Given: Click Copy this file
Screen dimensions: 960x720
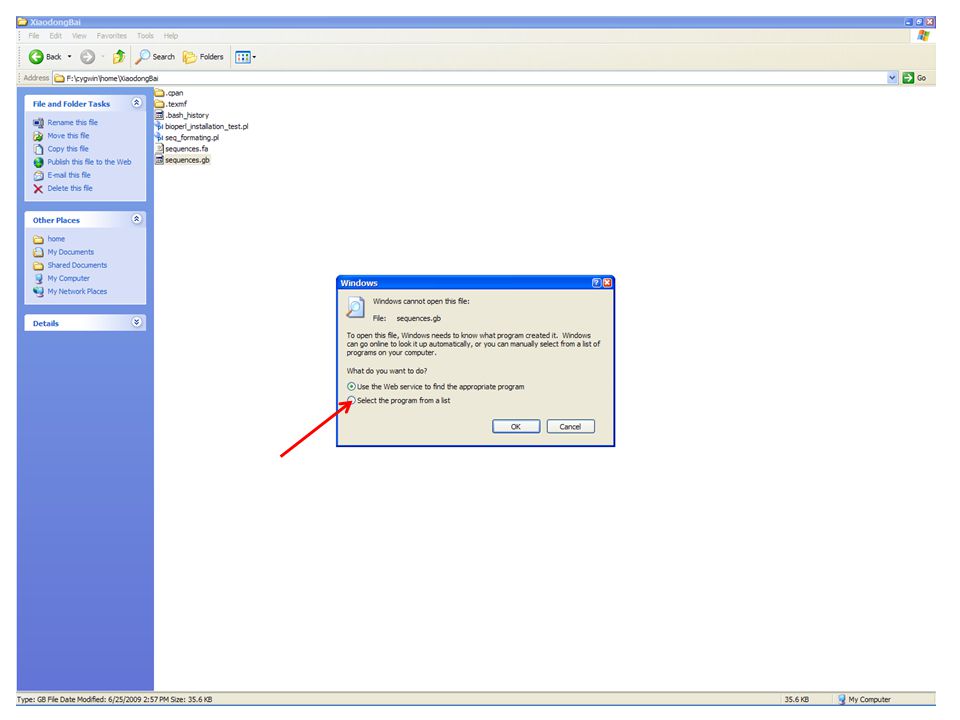Looking at the screenshot, I should click(68, 149).
